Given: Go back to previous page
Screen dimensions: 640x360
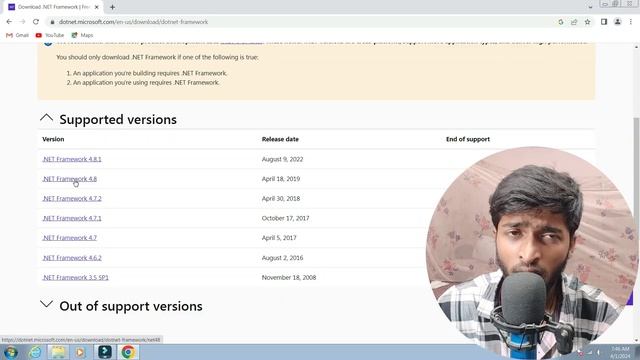Looking at the screenshot, I should [x=9, y=22].
